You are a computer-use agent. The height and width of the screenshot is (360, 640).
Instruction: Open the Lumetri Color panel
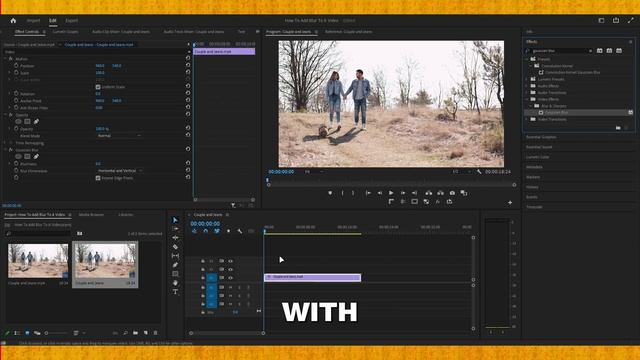[x=538, y=157]
